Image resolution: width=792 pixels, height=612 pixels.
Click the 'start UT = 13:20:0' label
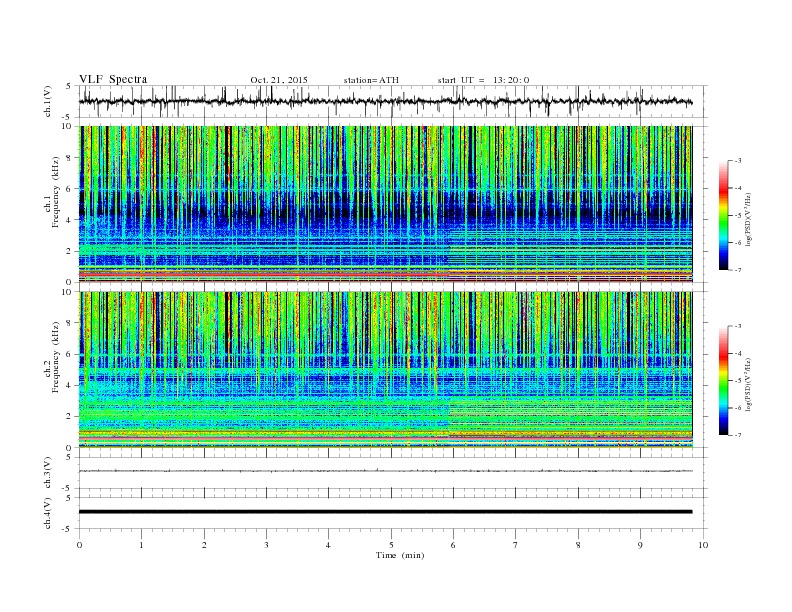click(x=483, y=80)
